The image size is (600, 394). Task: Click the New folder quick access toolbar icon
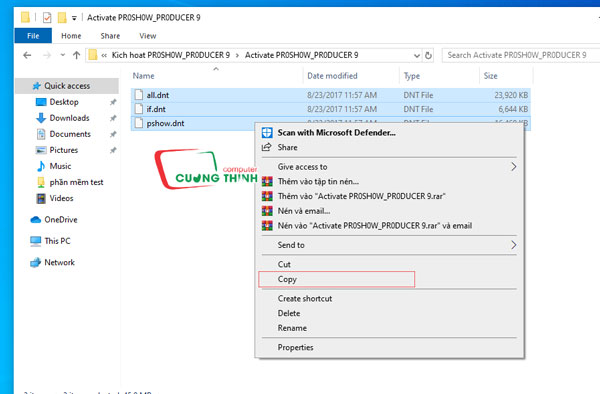62,18
